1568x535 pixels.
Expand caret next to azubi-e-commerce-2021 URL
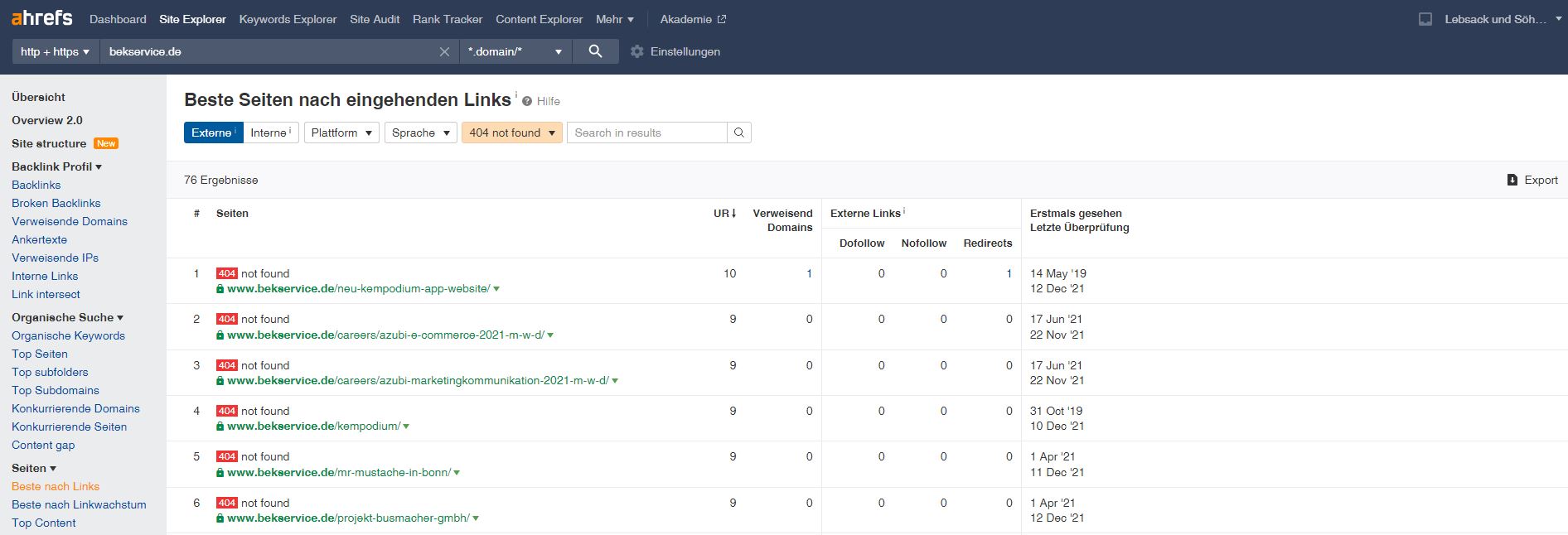click(550, 335)
